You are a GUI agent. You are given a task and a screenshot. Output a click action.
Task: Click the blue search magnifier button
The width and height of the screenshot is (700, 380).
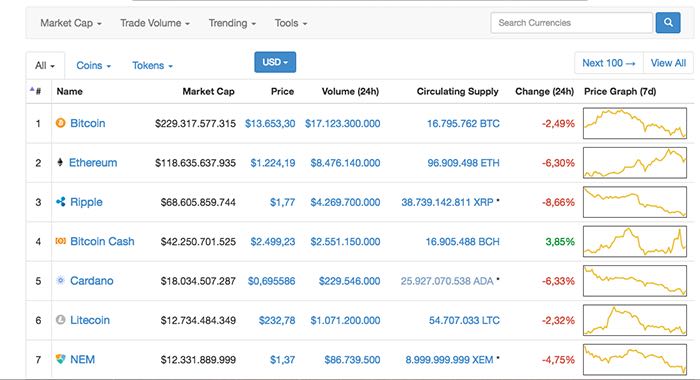tap(668, 22)
